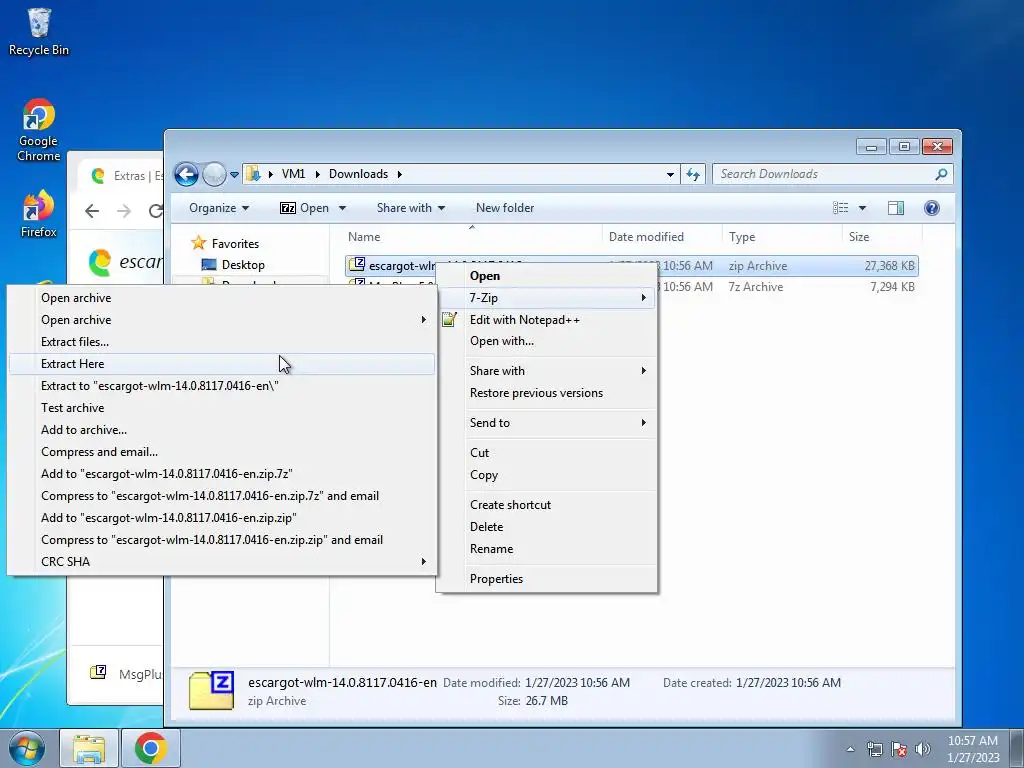Click the escargot zip file icon in list

pos(357,264)
